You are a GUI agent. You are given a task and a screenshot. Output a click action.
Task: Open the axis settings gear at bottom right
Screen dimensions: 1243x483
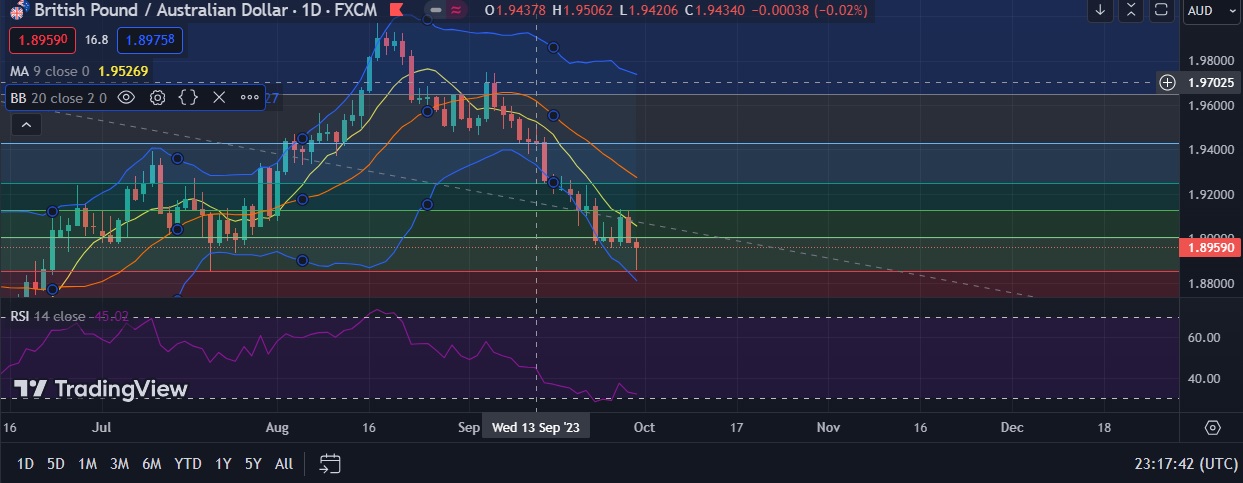coord(1212,427)
